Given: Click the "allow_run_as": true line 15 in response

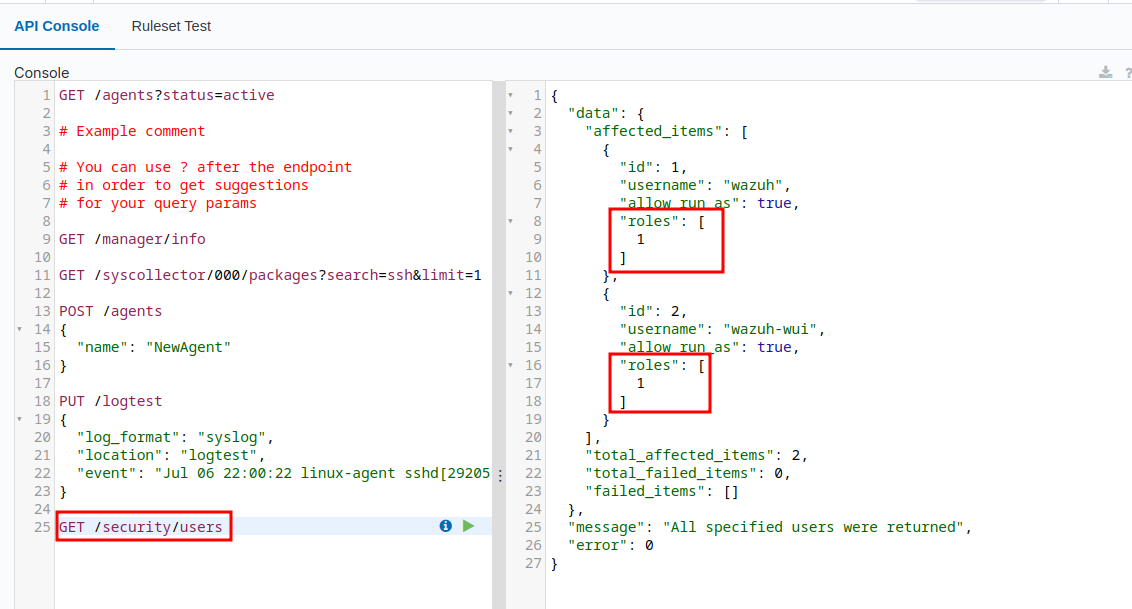Looking at the screenshot, I should [x=710, y=347].
